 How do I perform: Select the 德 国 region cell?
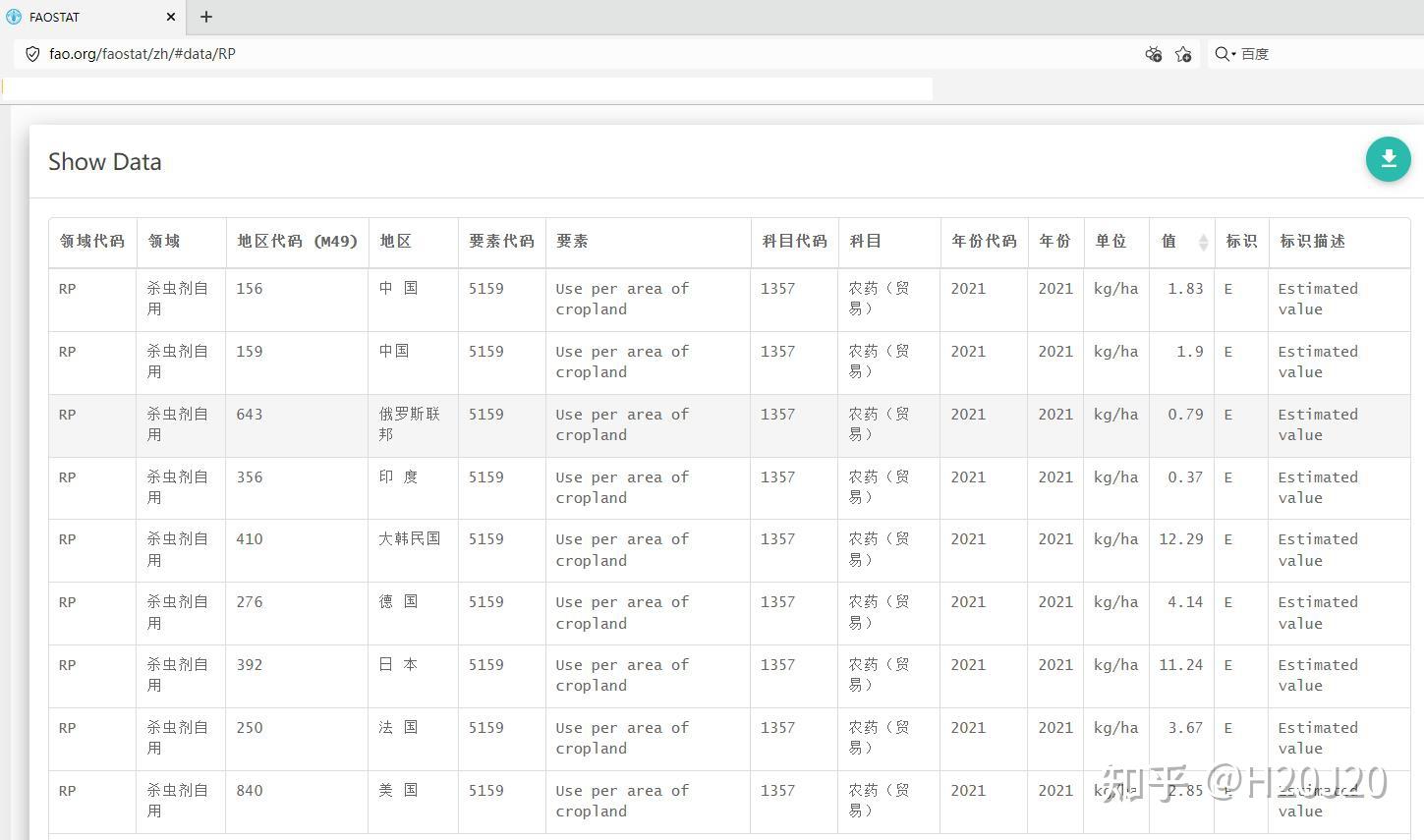click(x=414, y=613)
